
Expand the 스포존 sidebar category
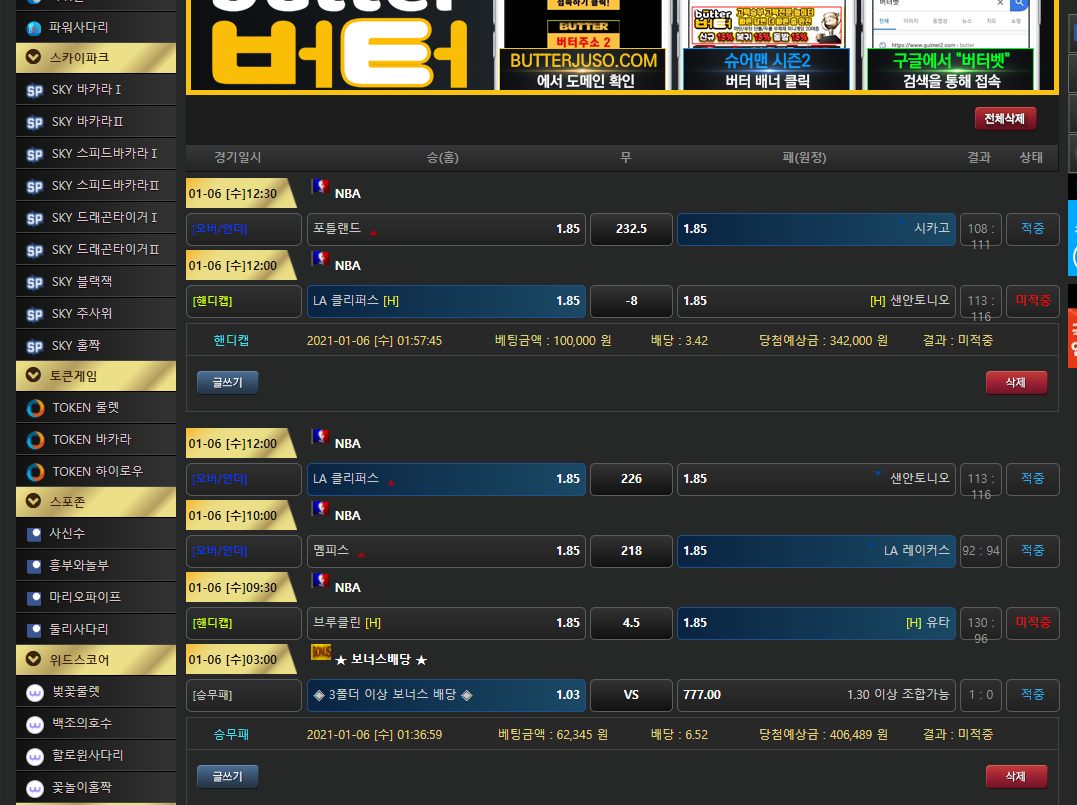tap(35, 503)
